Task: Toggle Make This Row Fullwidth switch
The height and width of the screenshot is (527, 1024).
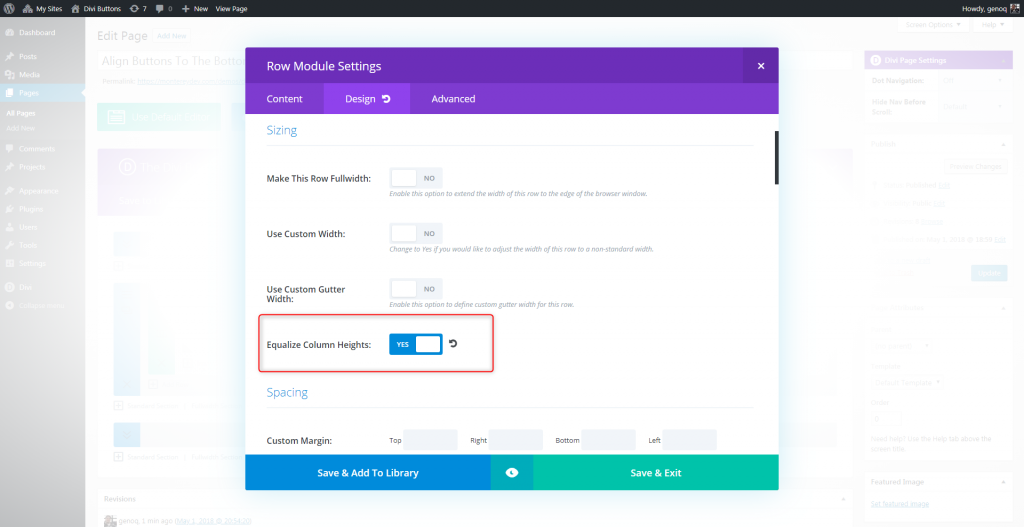Action: click(416, 178)
